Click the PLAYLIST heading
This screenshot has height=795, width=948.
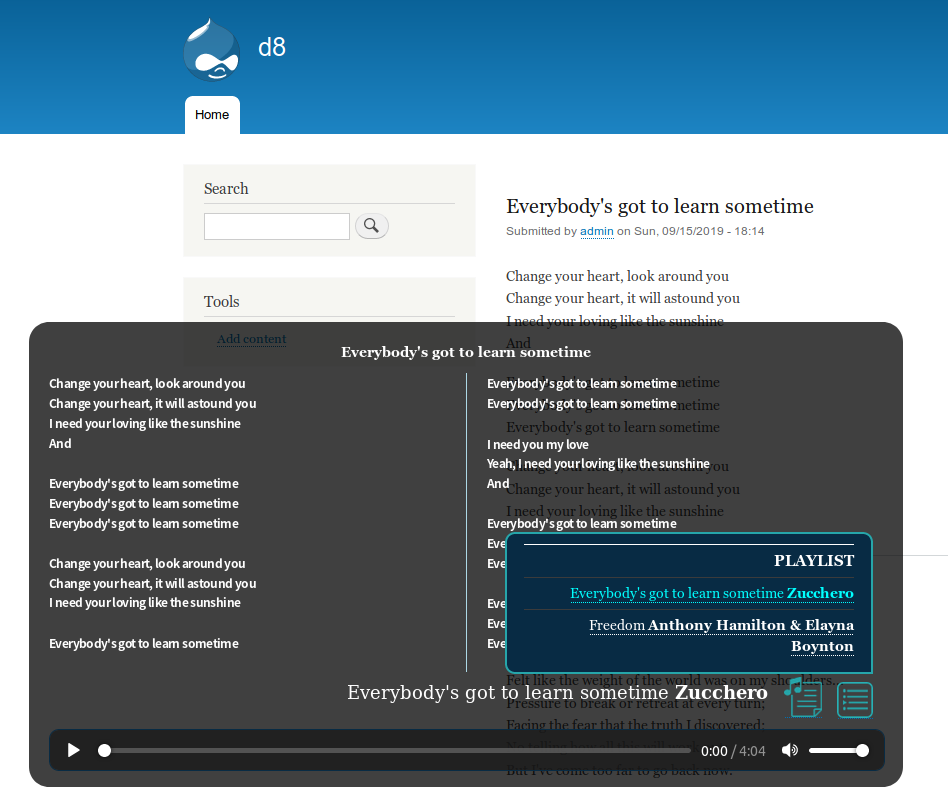pyautogui.click(x=814, y=560)
